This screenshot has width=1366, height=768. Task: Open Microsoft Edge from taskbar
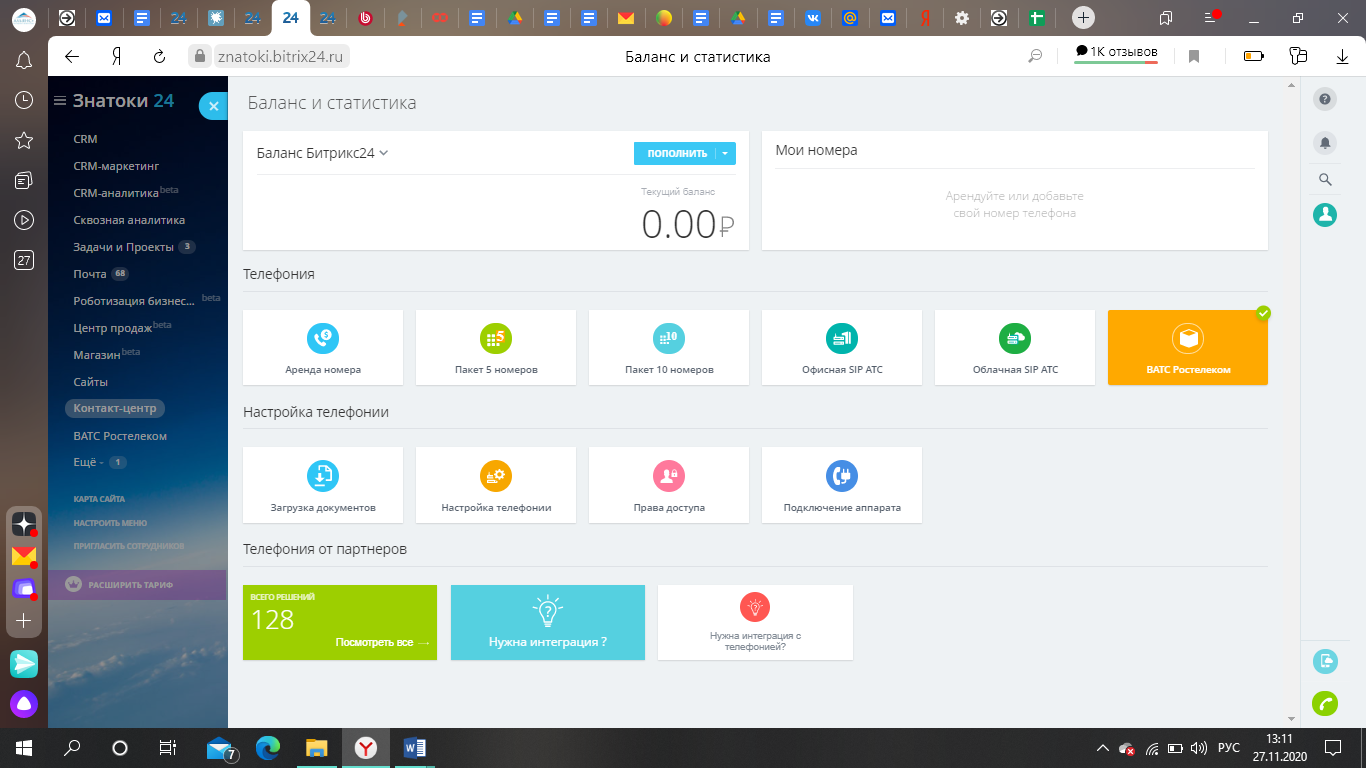(268, 748)
